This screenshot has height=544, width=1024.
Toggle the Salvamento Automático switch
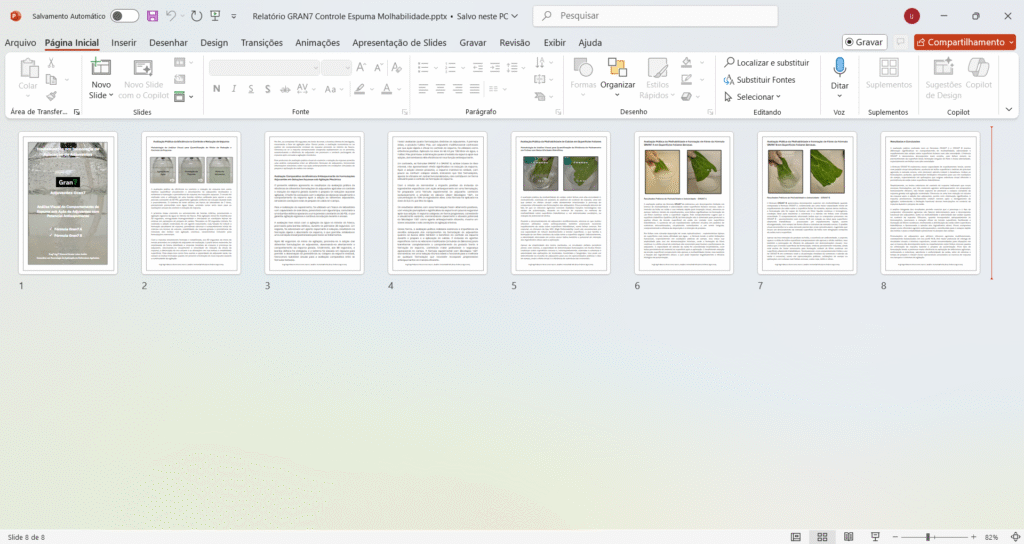tap(124, 16)
